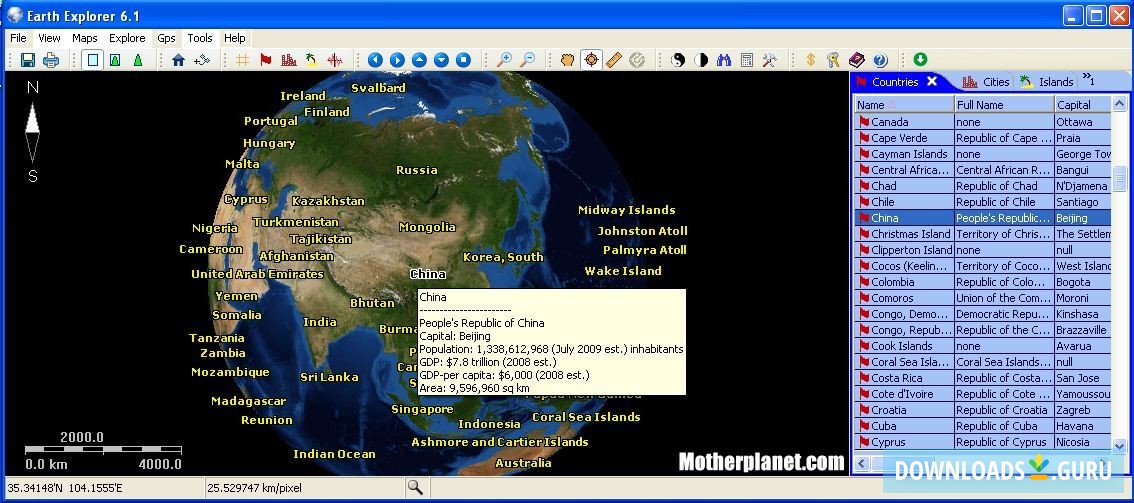Image resolution: width=1134 pixels, height=503 pixels.
Task: Select the crosshair target tool
Action: pos(592,60)
